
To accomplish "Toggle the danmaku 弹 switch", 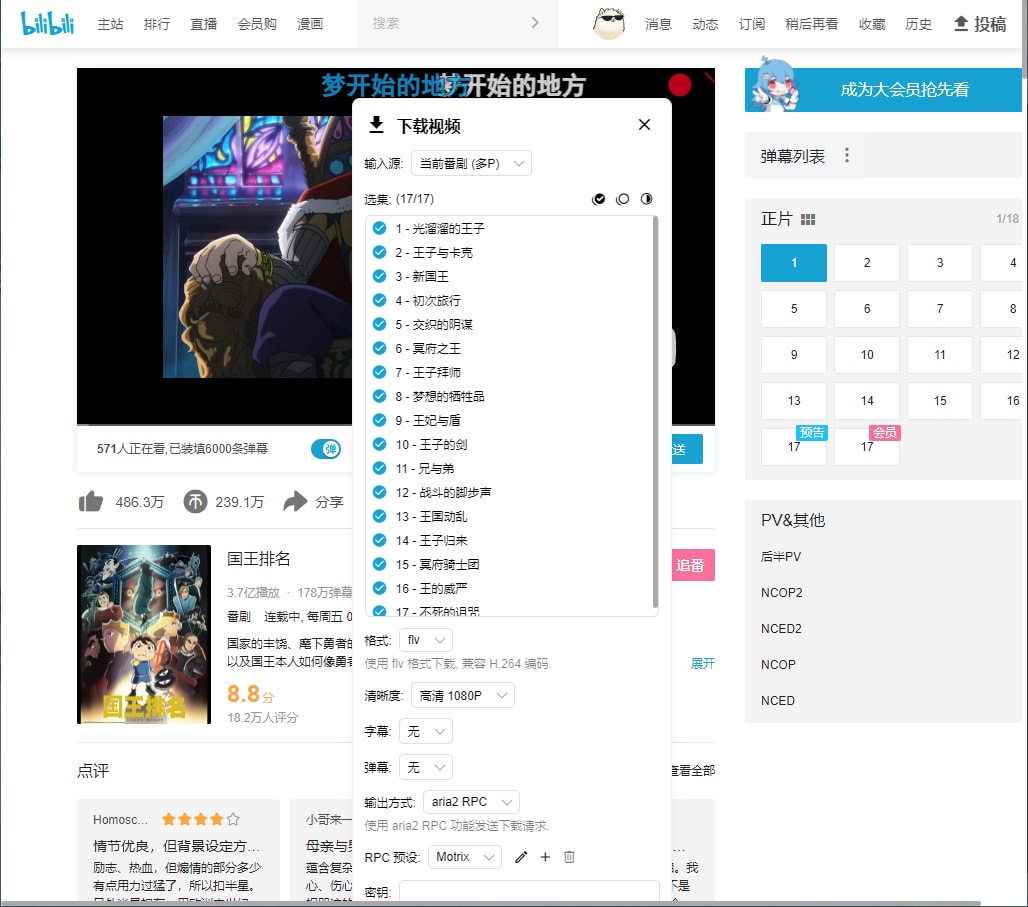I will (326, 449).
